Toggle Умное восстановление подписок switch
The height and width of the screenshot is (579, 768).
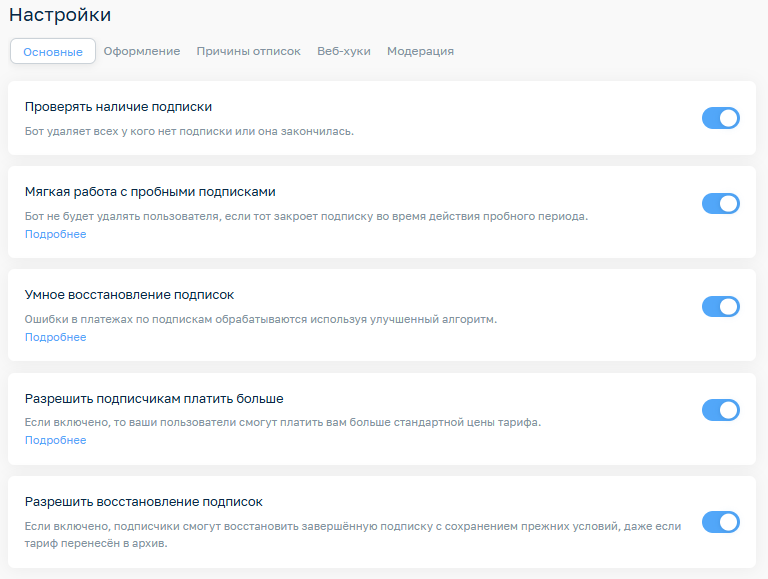click(720, 307)
